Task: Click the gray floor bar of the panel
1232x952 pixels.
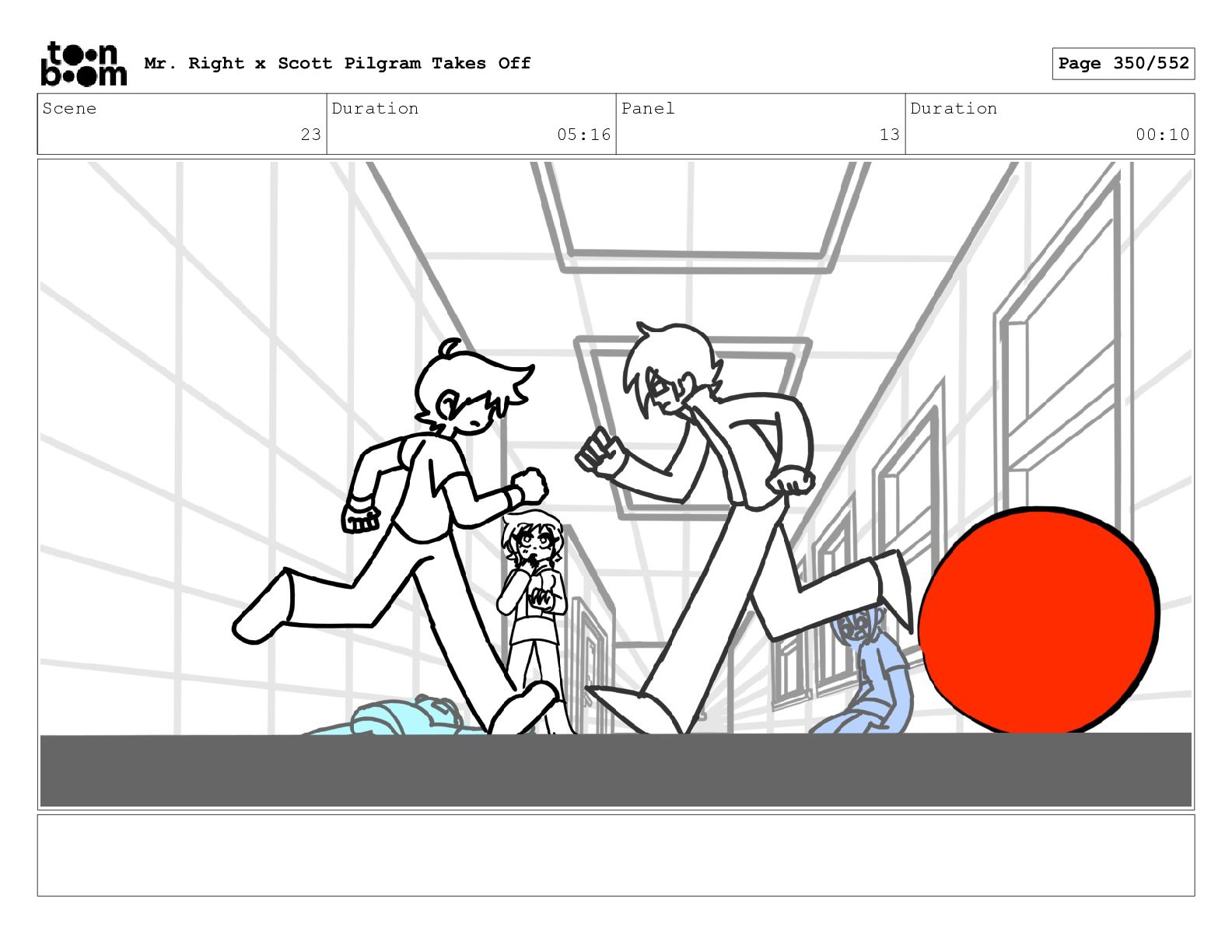Action: [x=616, y=770]
